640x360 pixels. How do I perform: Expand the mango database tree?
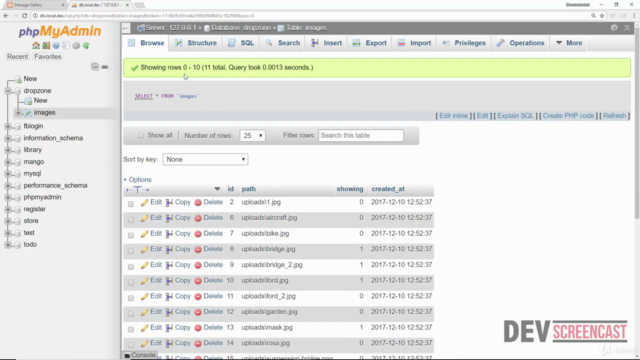point(8,162)
